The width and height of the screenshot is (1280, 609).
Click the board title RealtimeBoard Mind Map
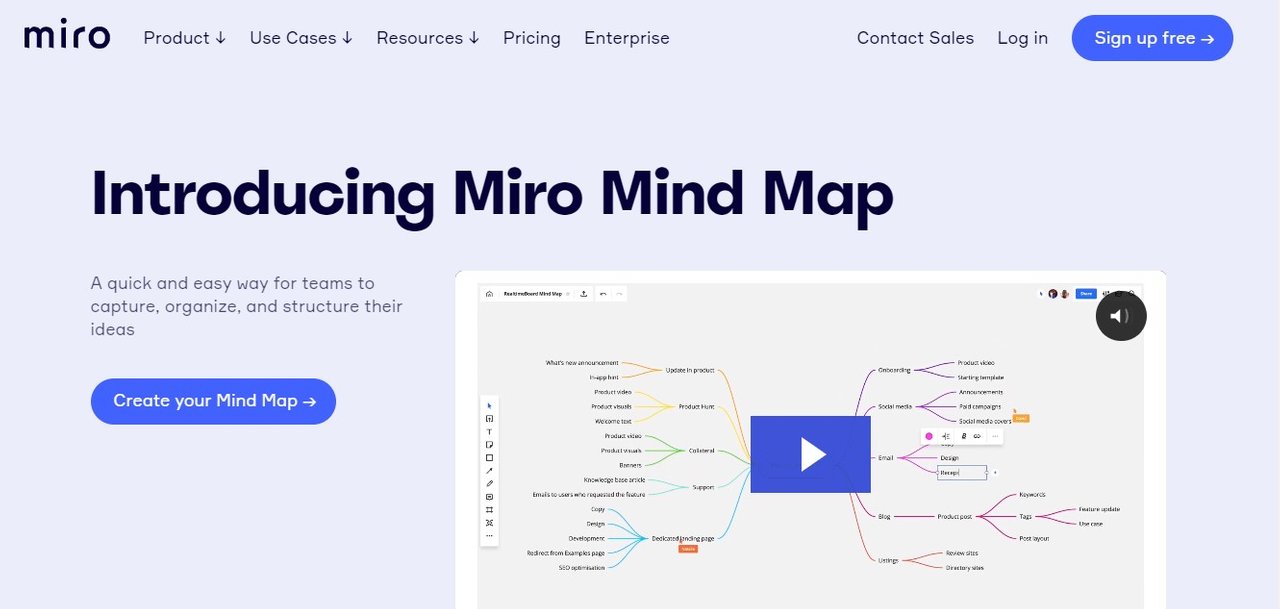coord(532,294)
